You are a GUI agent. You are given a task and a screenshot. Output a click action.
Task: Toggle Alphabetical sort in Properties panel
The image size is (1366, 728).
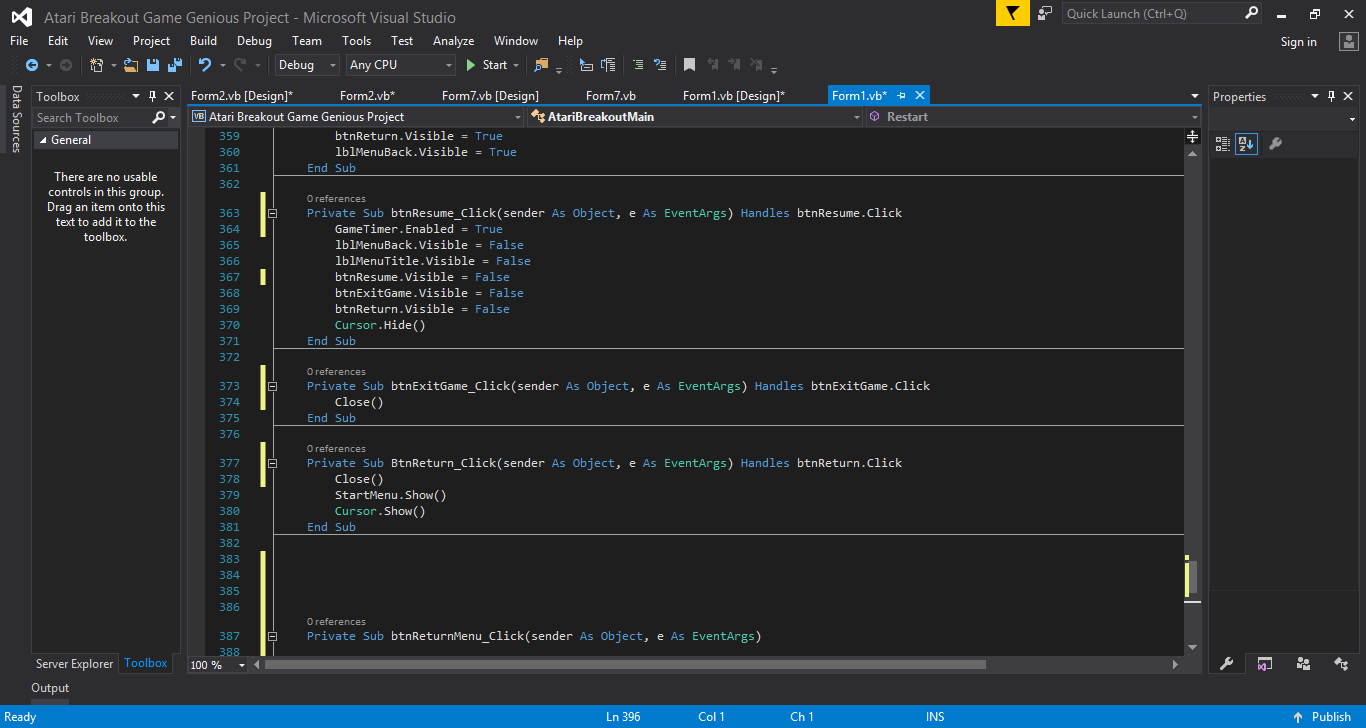click(x=1246, y=143)
